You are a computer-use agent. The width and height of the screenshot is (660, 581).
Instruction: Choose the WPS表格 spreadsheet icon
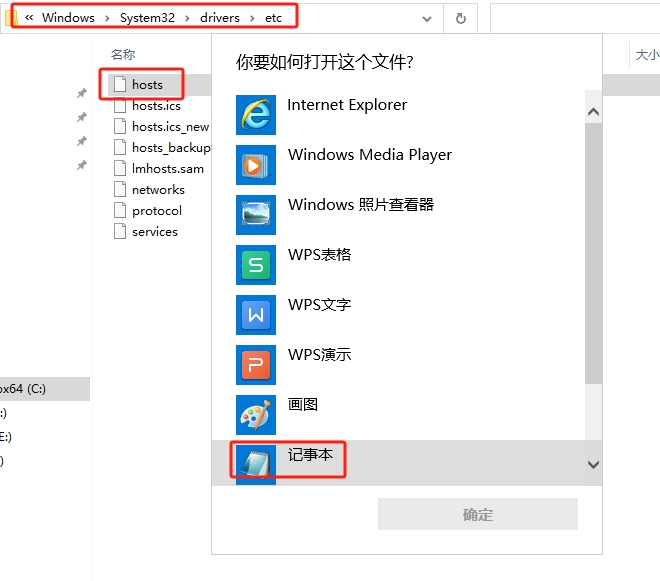[255, 265]
